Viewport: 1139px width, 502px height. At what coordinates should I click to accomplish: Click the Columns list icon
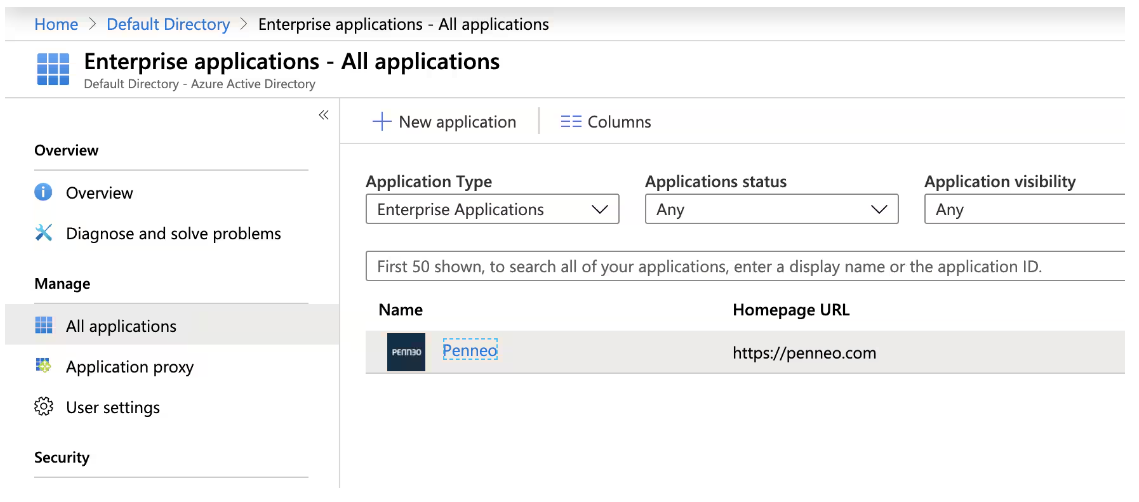click(571, 122)
